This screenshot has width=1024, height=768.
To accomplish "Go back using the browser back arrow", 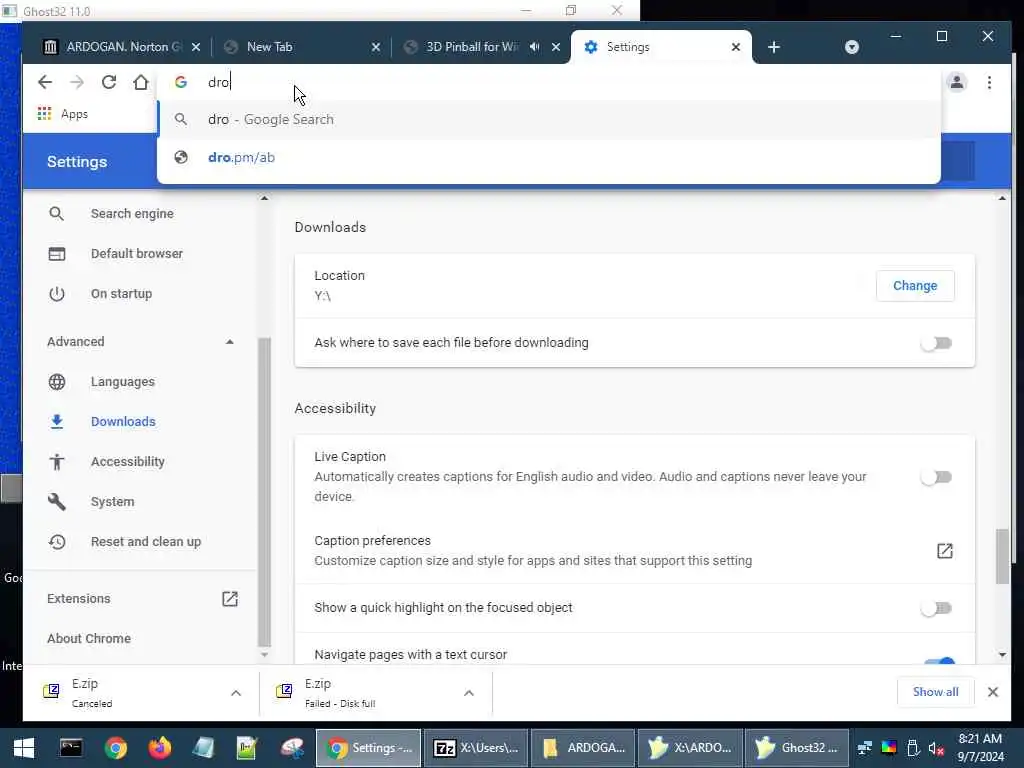I will 44,82.
